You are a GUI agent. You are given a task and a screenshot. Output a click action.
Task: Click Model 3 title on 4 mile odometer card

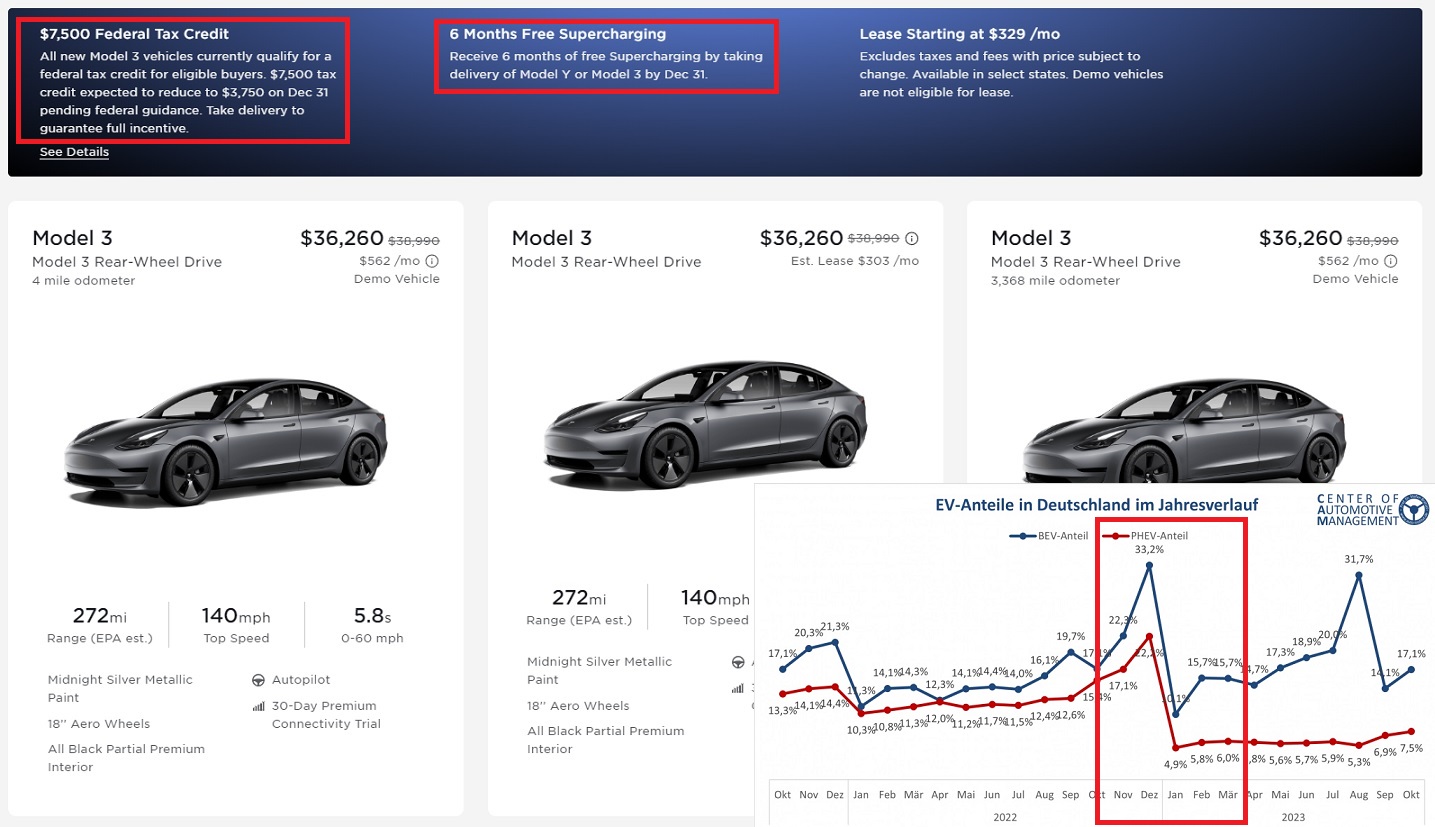pos(72,238)
